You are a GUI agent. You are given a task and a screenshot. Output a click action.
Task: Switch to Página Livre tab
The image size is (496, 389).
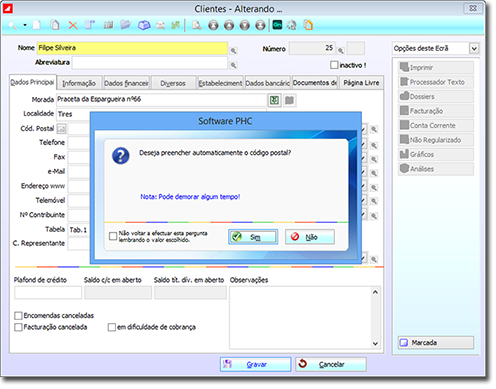[361, 83]
